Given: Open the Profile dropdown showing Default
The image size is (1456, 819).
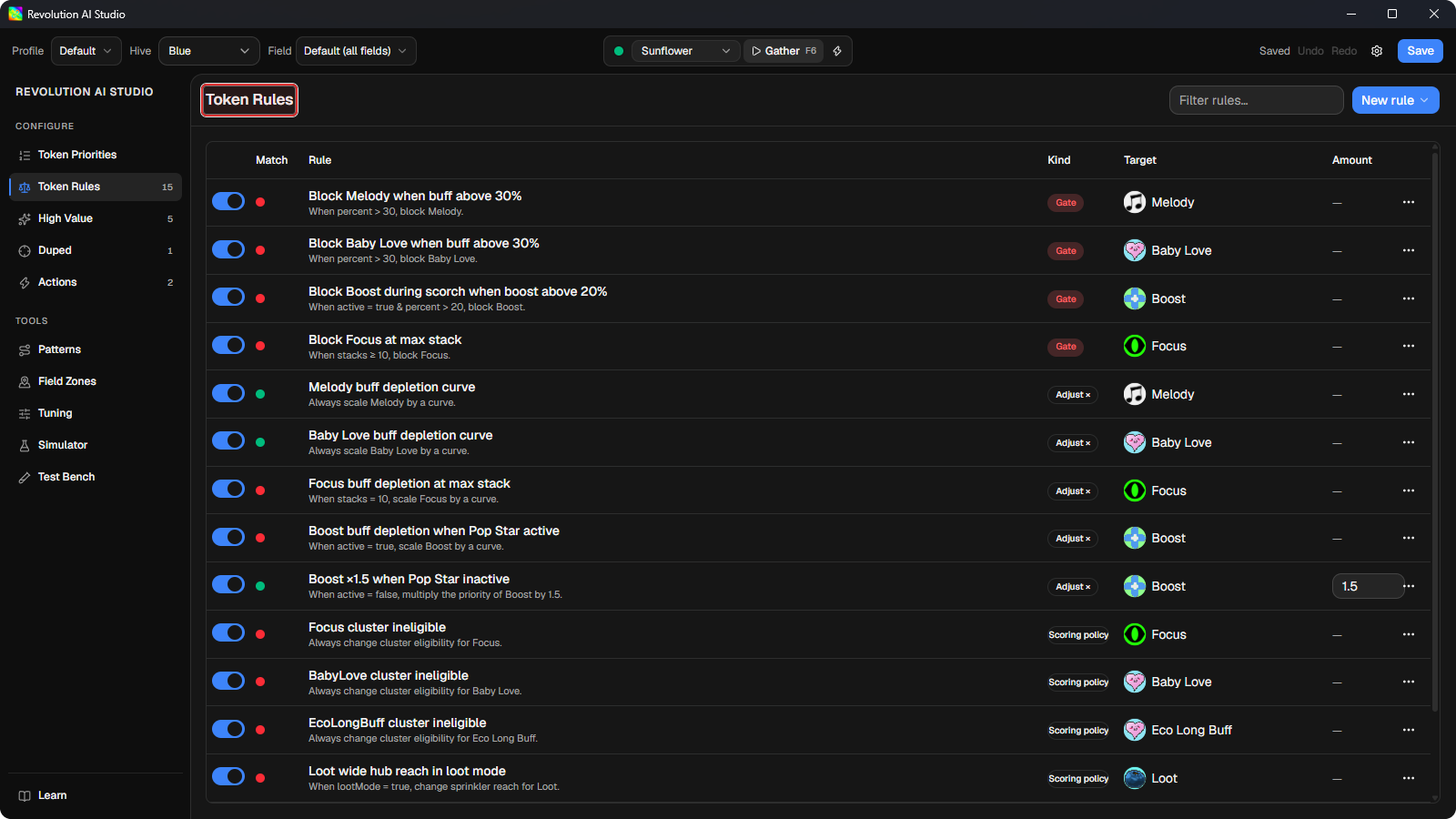Looking at the screenshot, I should coord(86,51).
